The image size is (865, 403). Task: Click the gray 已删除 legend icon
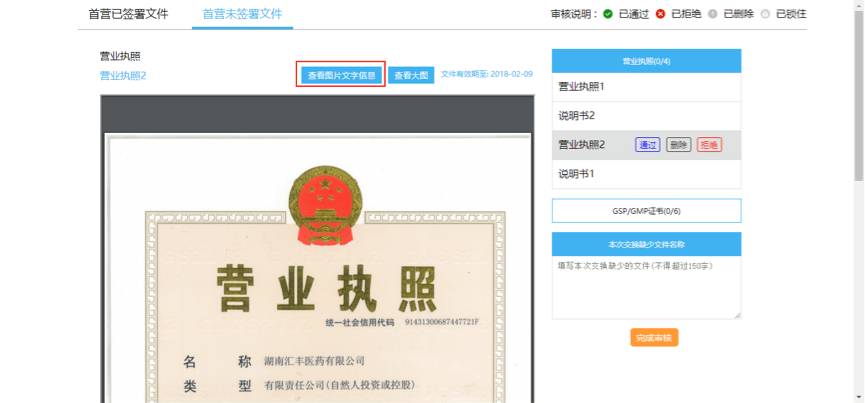[712, 14]
